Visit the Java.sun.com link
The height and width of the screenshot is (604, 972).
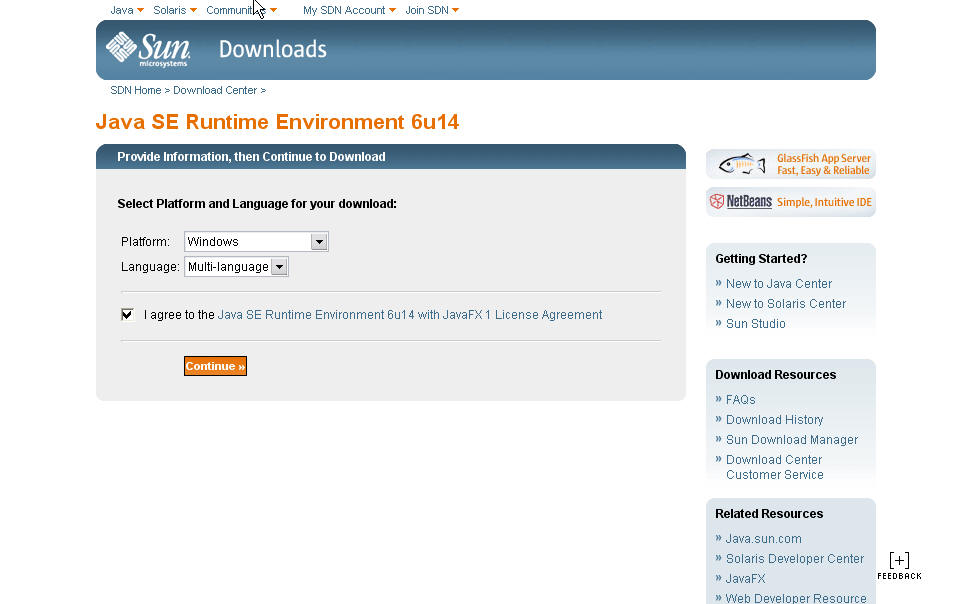pyautogui.click(x=763, y=538)
